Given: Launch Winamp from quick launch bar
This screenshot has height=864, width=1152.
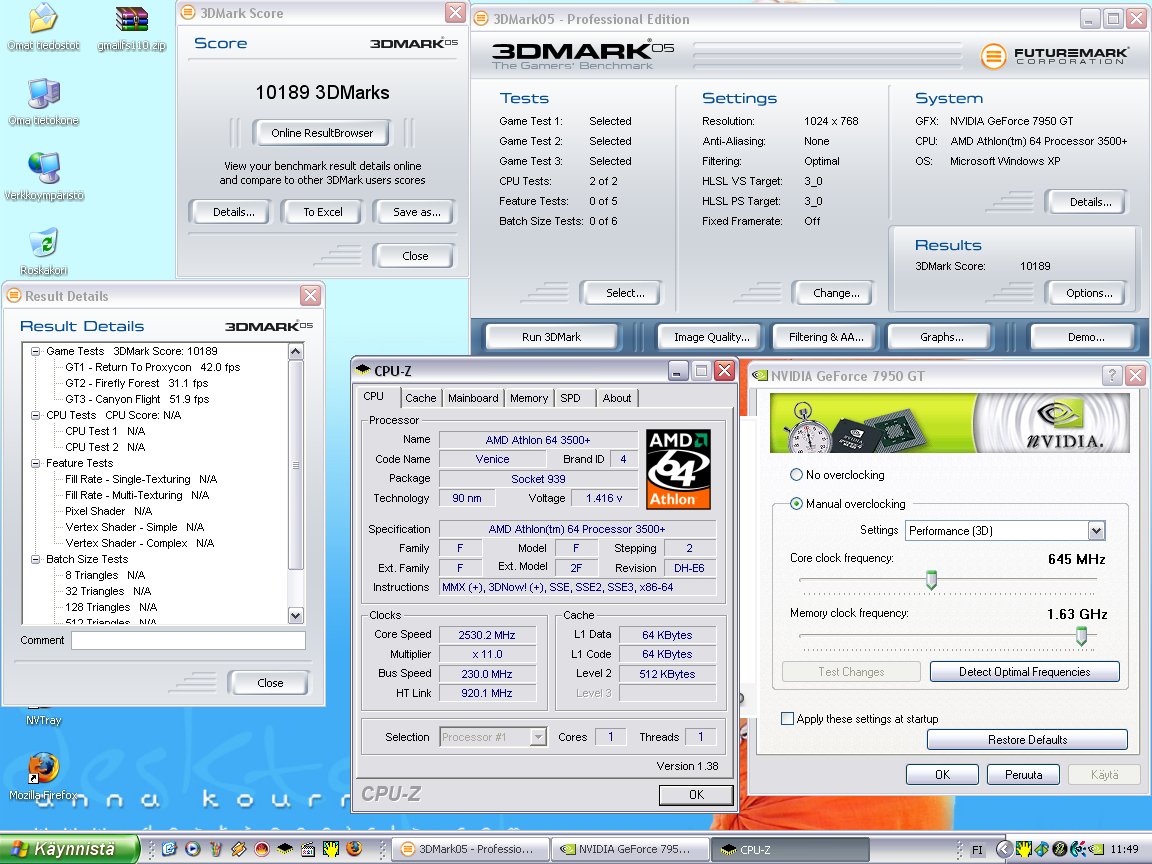Looking at the screenshot, I should pyautogui.click(x=239, y=849).
